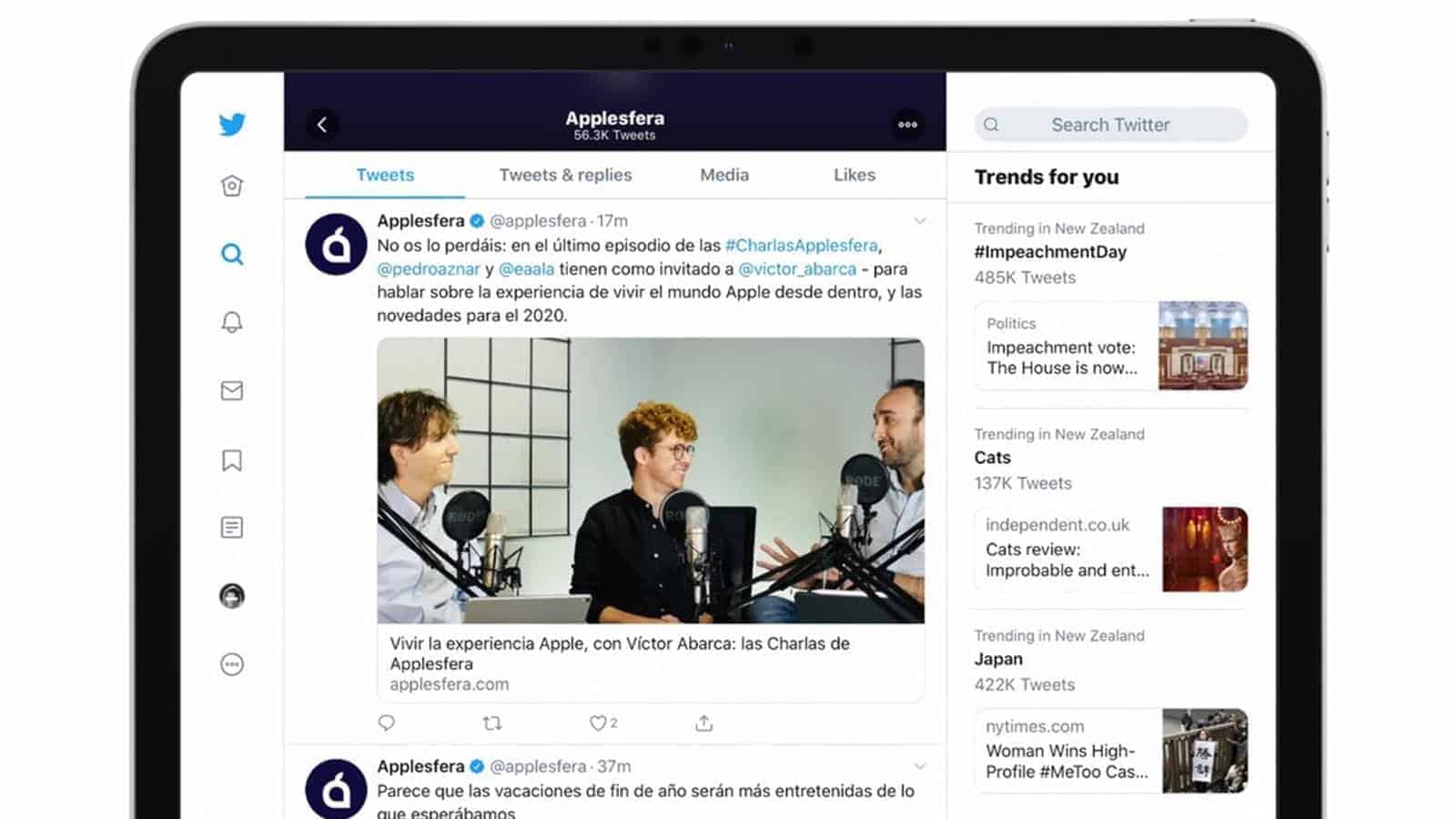Open the @pedroaznar mention
Screen dimensions: 1456x819
pos(429,269)
